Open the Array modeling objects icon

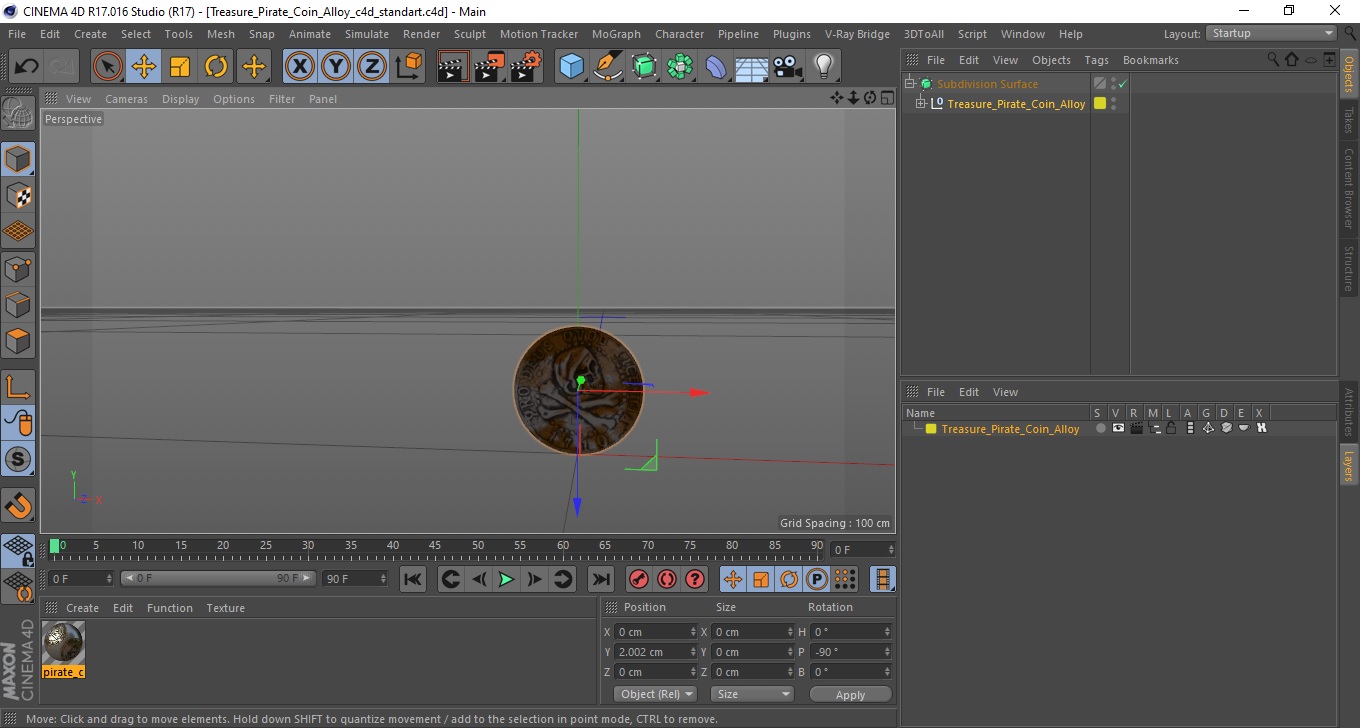pyautogui.click(x=681, y=67)
